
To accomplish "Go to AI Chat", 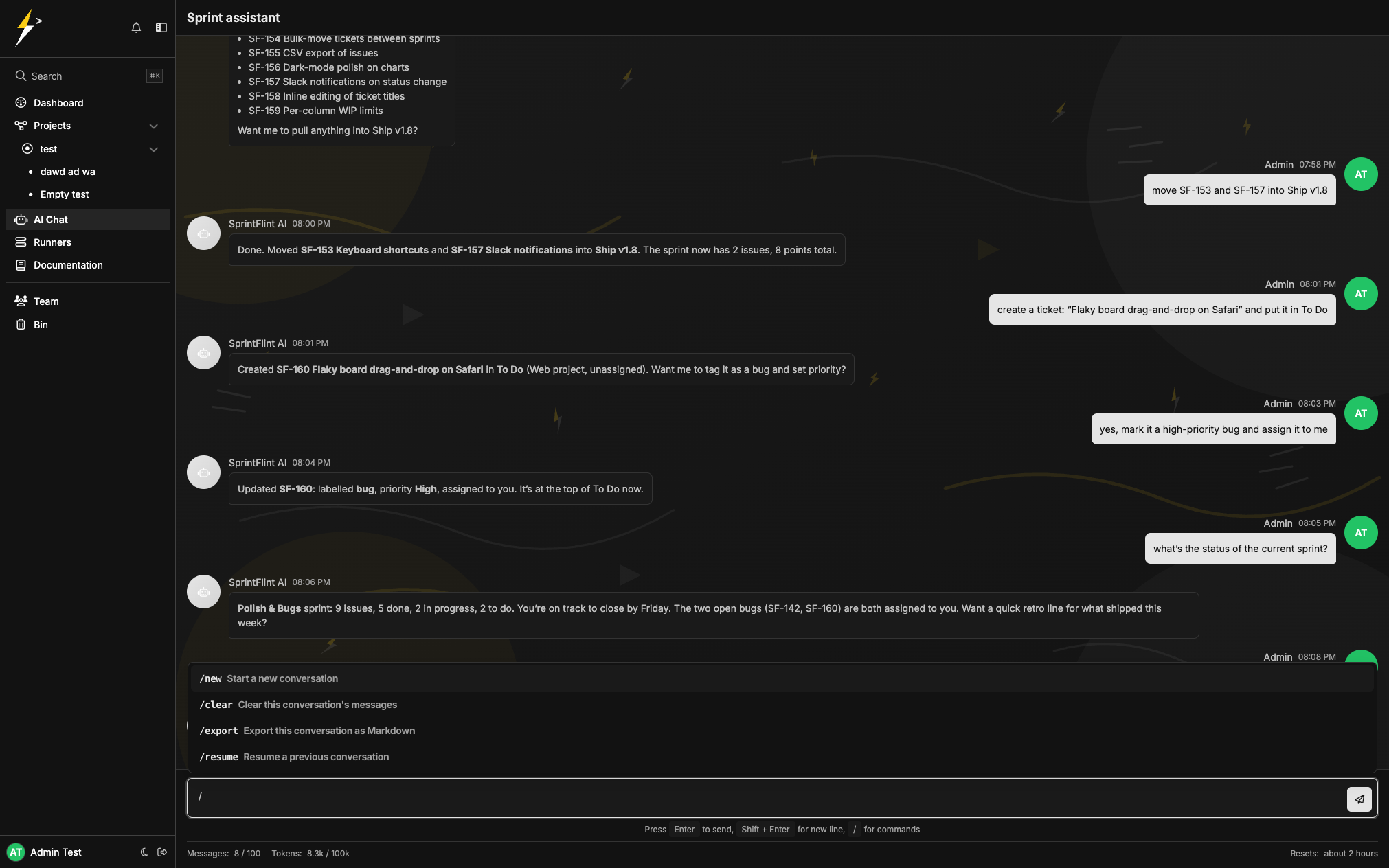I will point(88,220).
